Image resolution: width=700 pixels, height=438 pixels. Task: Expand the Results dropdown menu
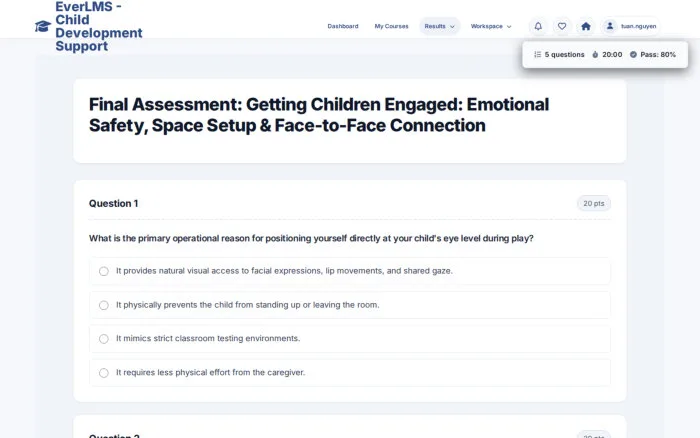(439, 26)
